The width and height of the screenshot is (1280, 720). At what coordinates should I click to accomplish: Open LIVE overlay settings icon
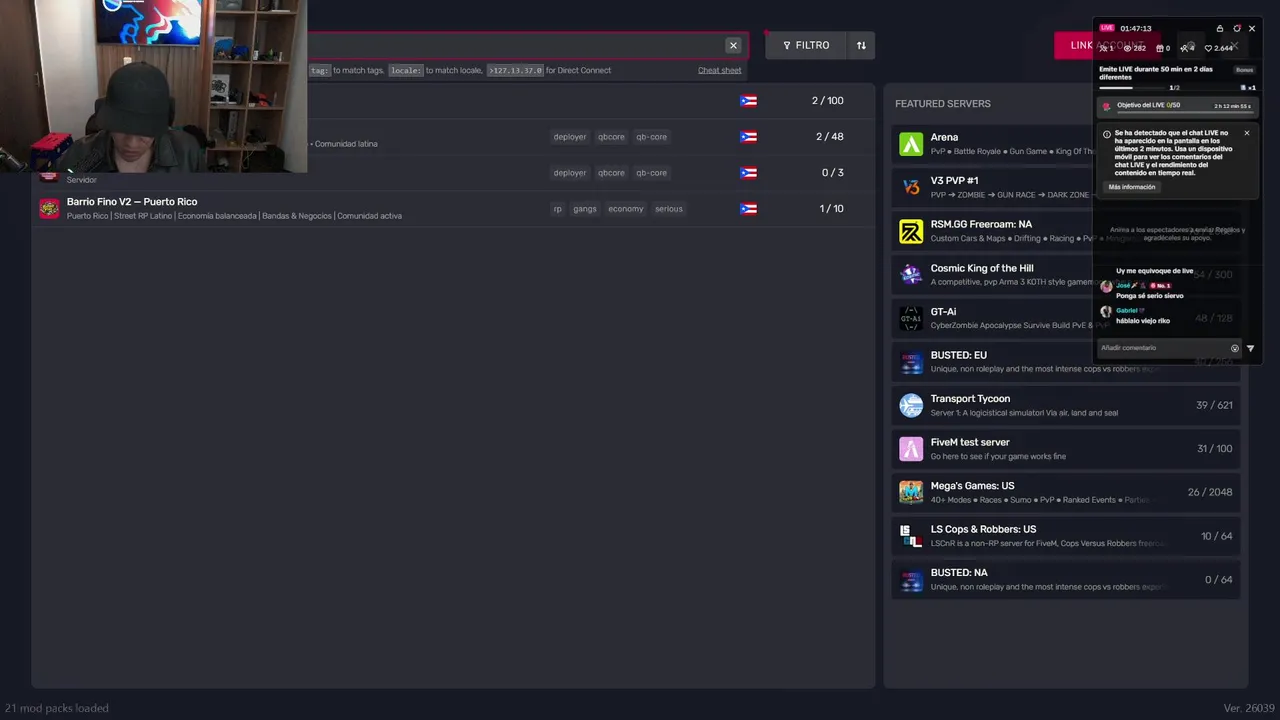point(1236,29)
